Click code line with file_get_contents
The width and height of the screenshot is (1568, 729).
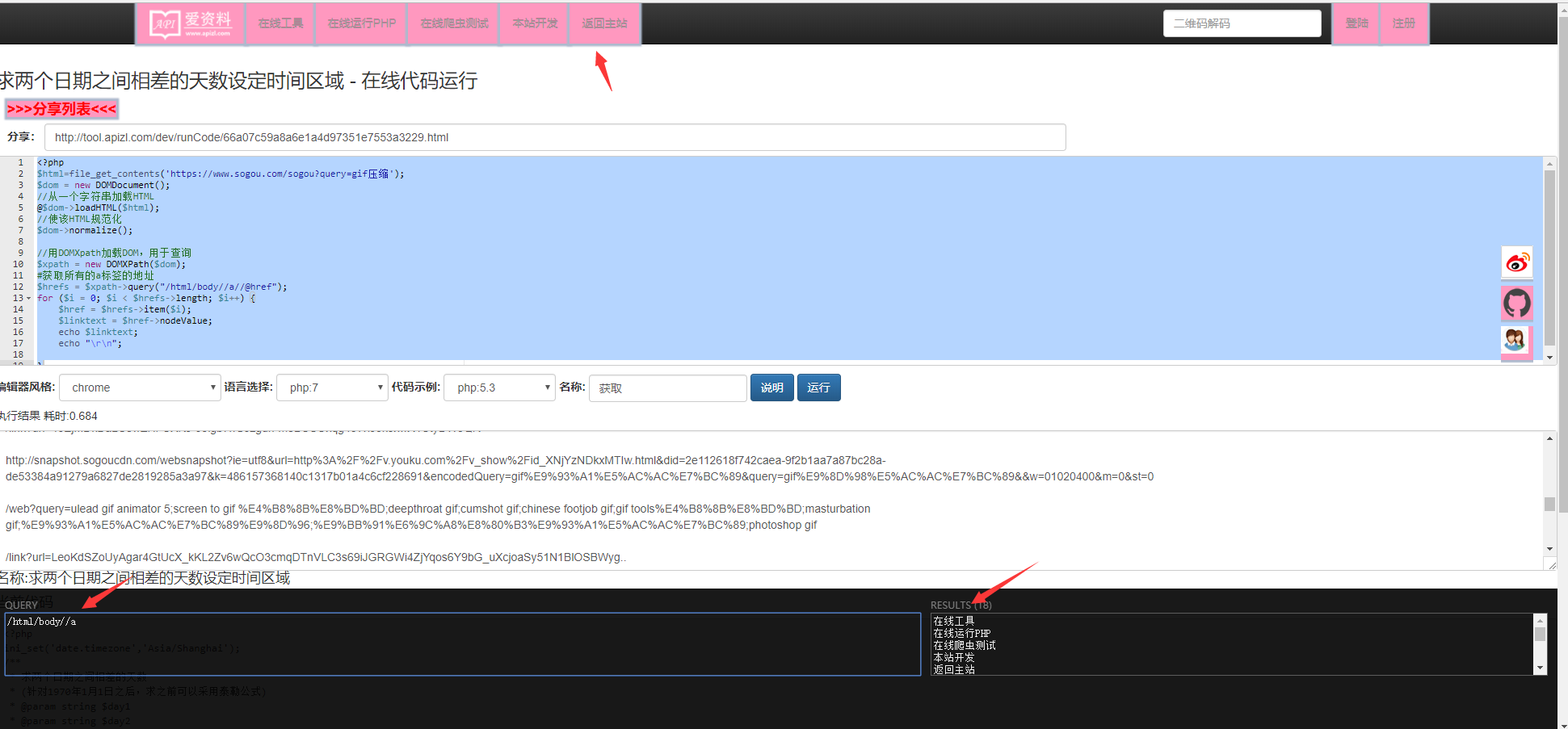pos(221,174)
